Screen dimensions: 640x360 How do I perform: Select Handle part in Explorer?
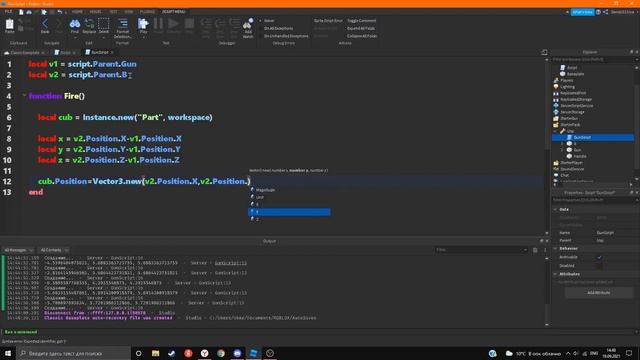click(580, 156)
